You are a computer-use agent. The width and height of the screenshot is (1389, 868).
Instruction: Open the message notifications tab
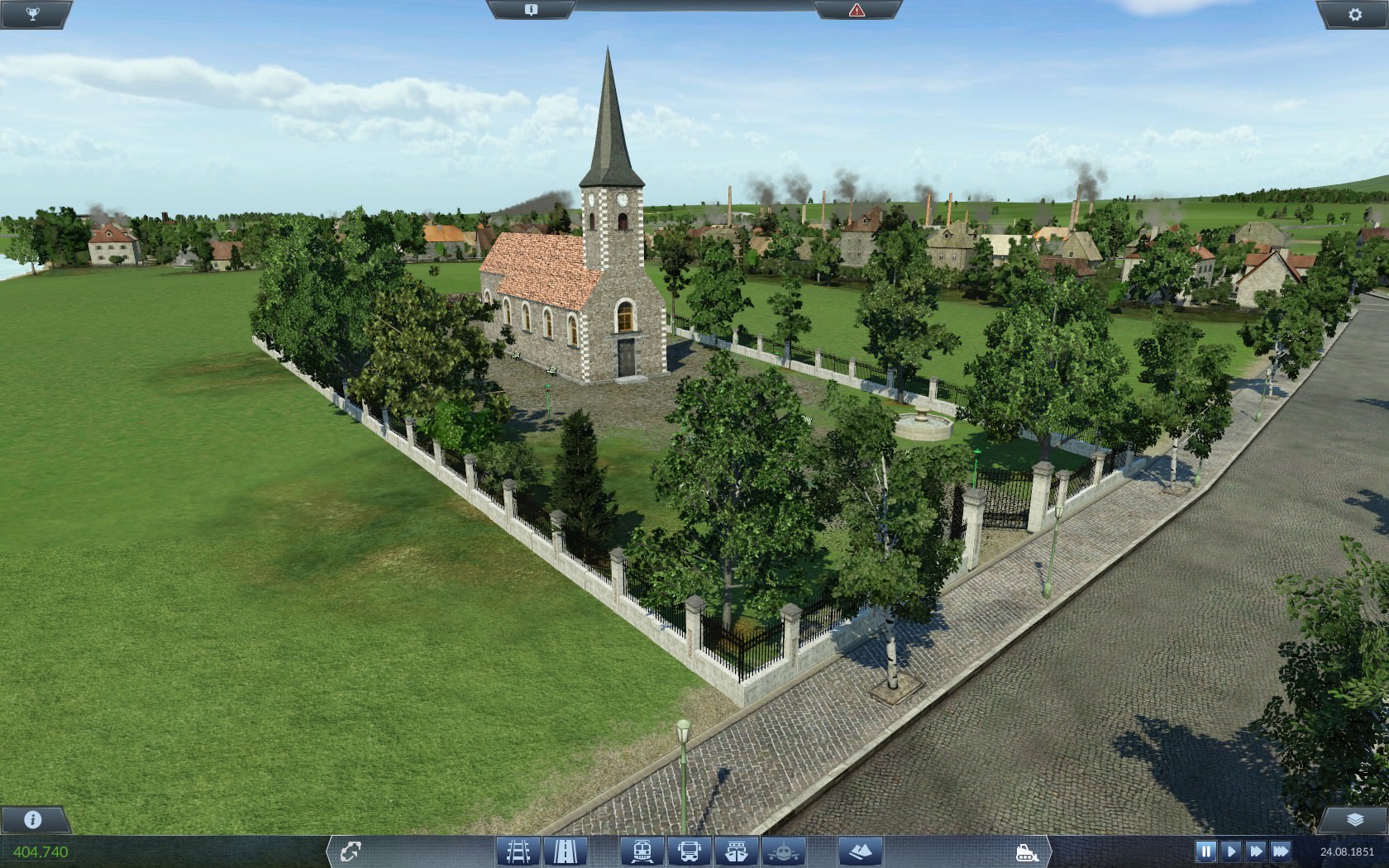click(531, 10)
